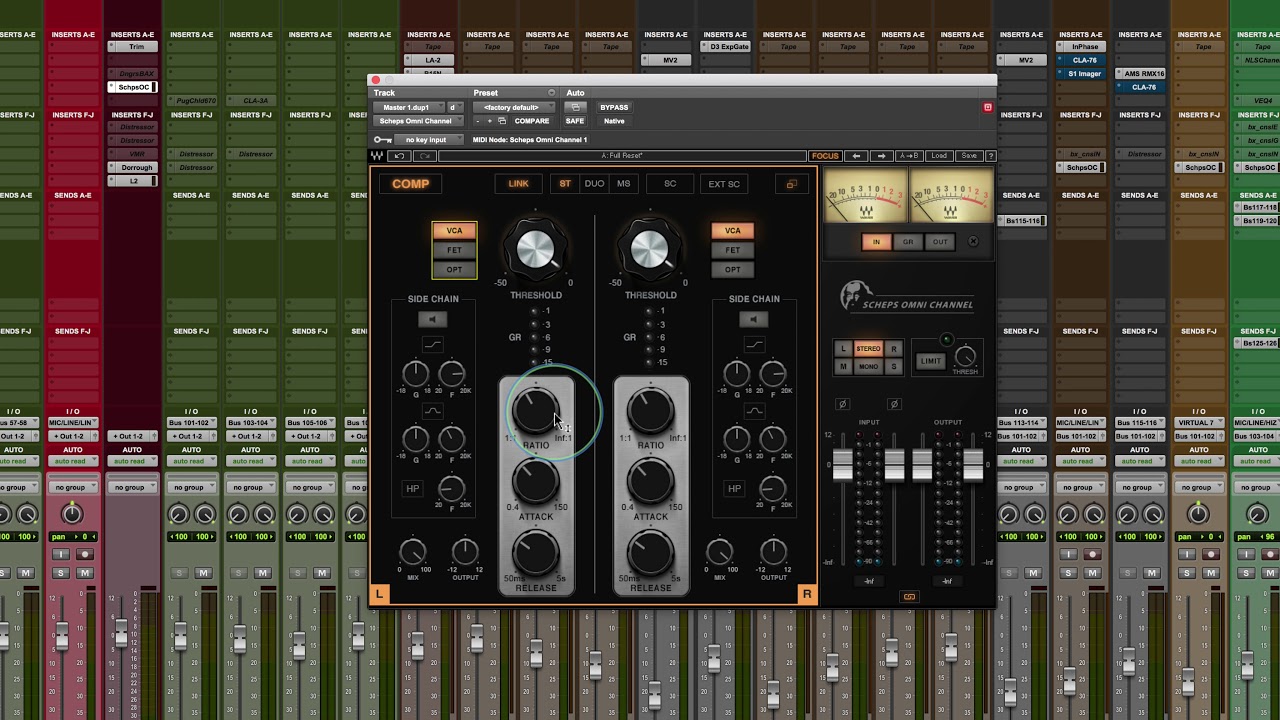Toggle fader link chain icon
The width and height of the screenshot is (1280, 720).
[x=909, y=597]
